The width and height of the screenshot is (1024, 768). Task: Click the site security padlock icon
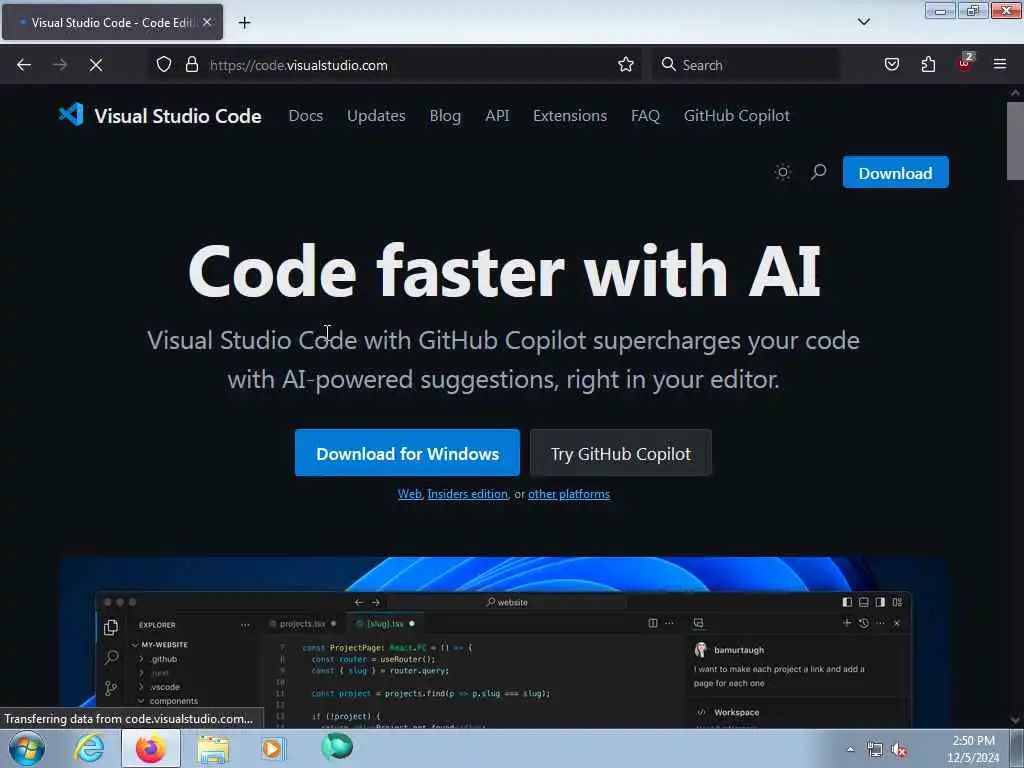pos(191,65)
